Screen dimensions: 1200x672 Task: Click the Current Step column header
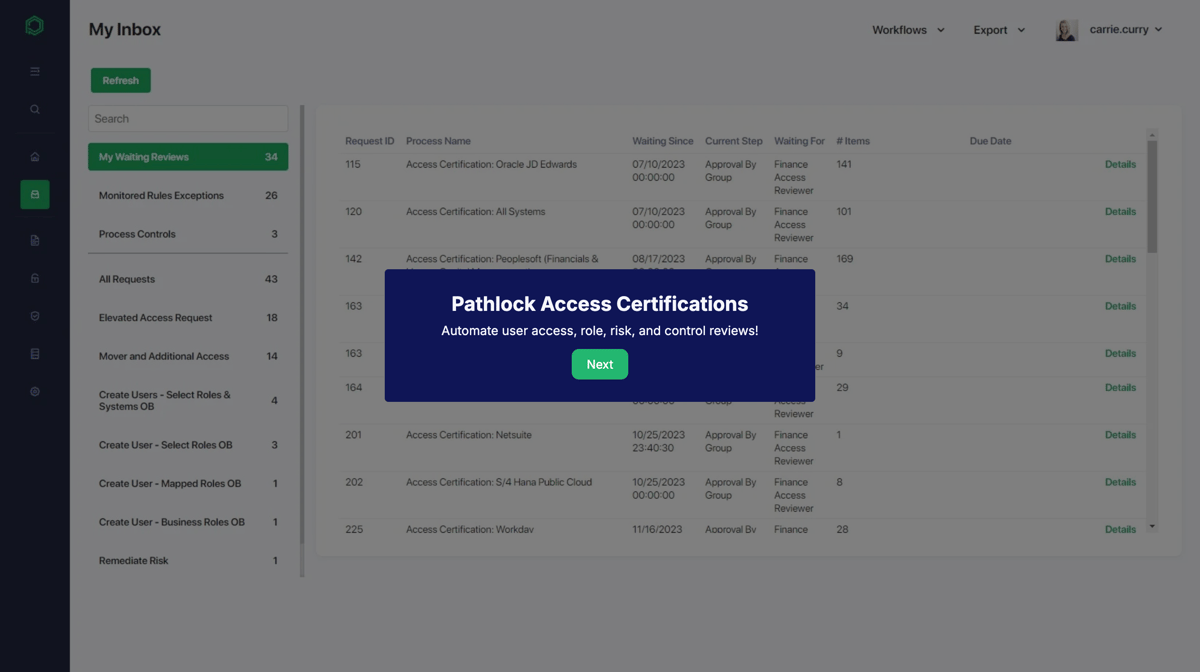click(733, 141)
